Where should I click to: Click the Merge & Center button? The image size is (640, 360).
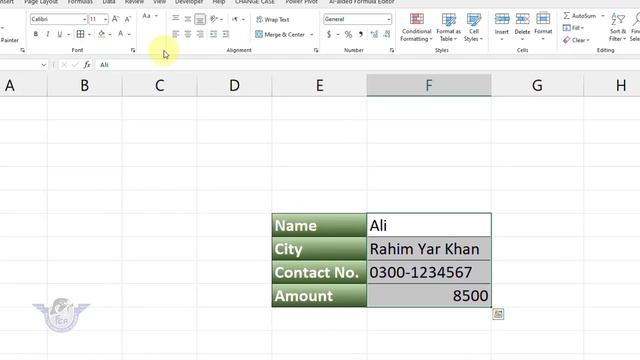click(x=280, y=35)
